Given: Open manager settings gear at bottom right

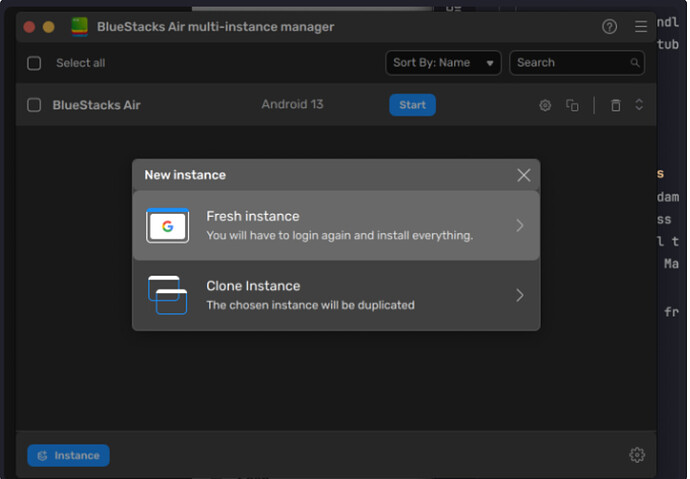Looking at the screenshot, I should [637, 455].
